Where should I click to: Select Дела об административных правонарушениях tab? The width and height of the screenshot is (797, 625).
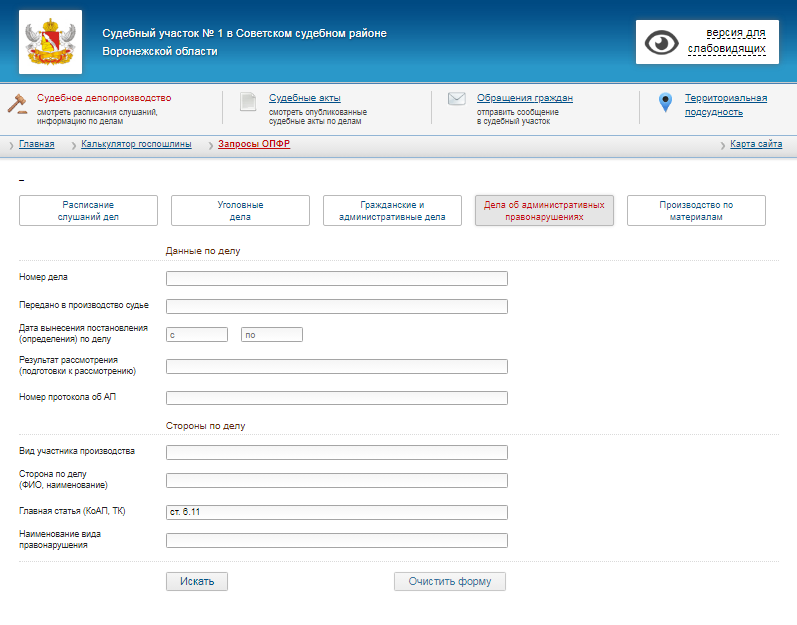[x=544, y=210]
